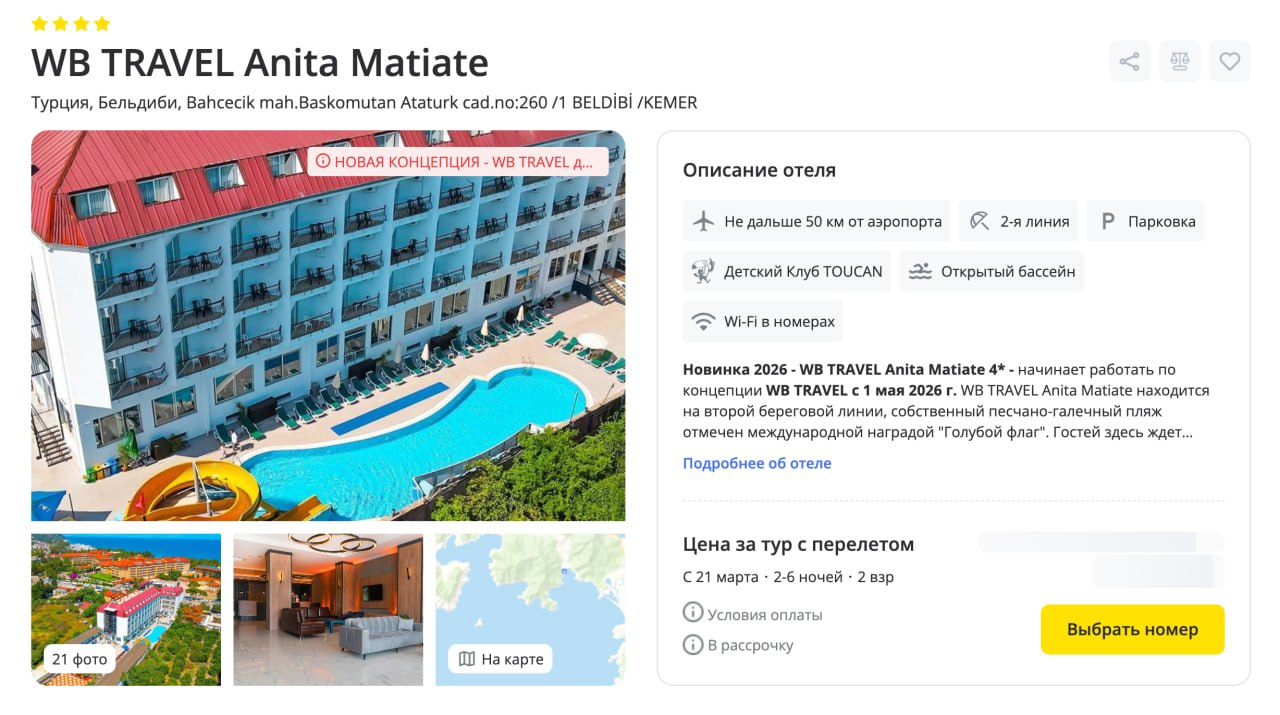Click the payment conditions info icon
The width and height of the screenshot is (1280, 715).
point(693,613)
